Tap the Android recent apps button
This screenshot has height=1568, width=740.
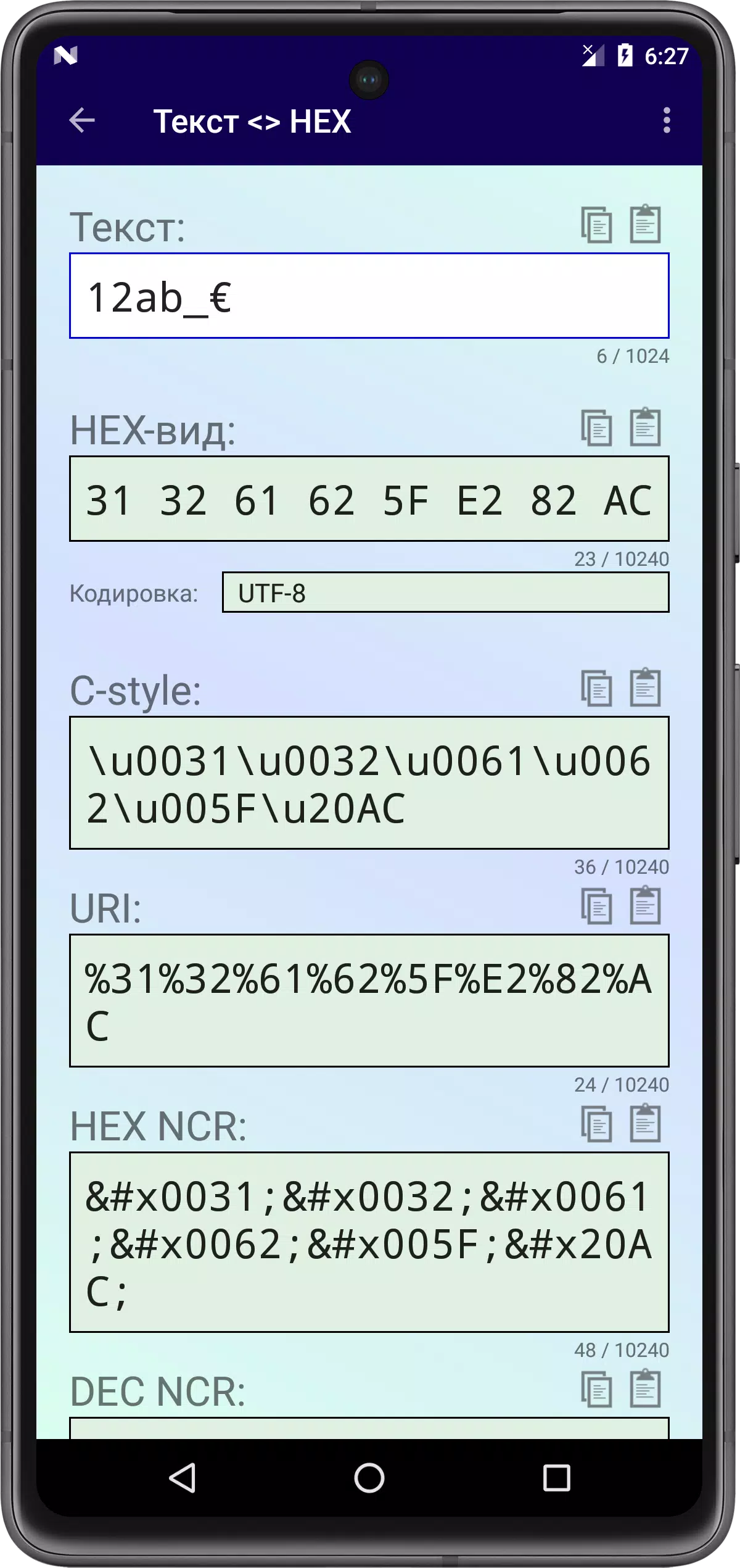[556, 1478]
